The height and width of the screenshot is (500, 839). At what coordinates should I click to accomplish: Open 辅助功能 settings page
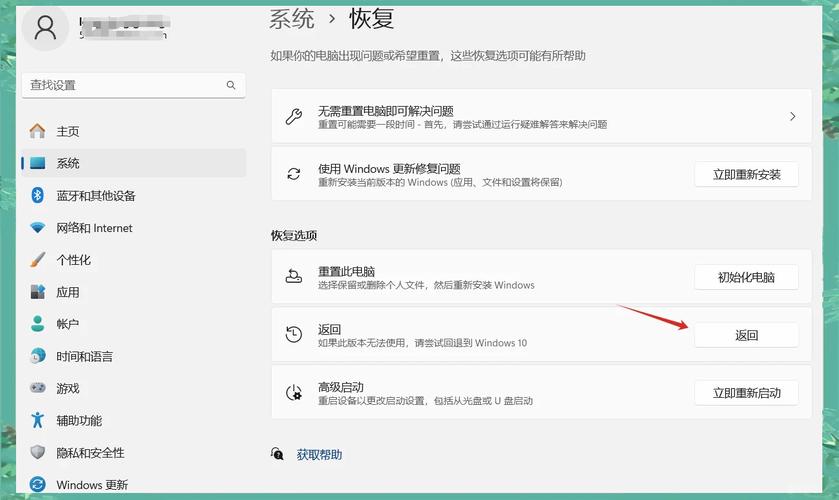(134, 420)
